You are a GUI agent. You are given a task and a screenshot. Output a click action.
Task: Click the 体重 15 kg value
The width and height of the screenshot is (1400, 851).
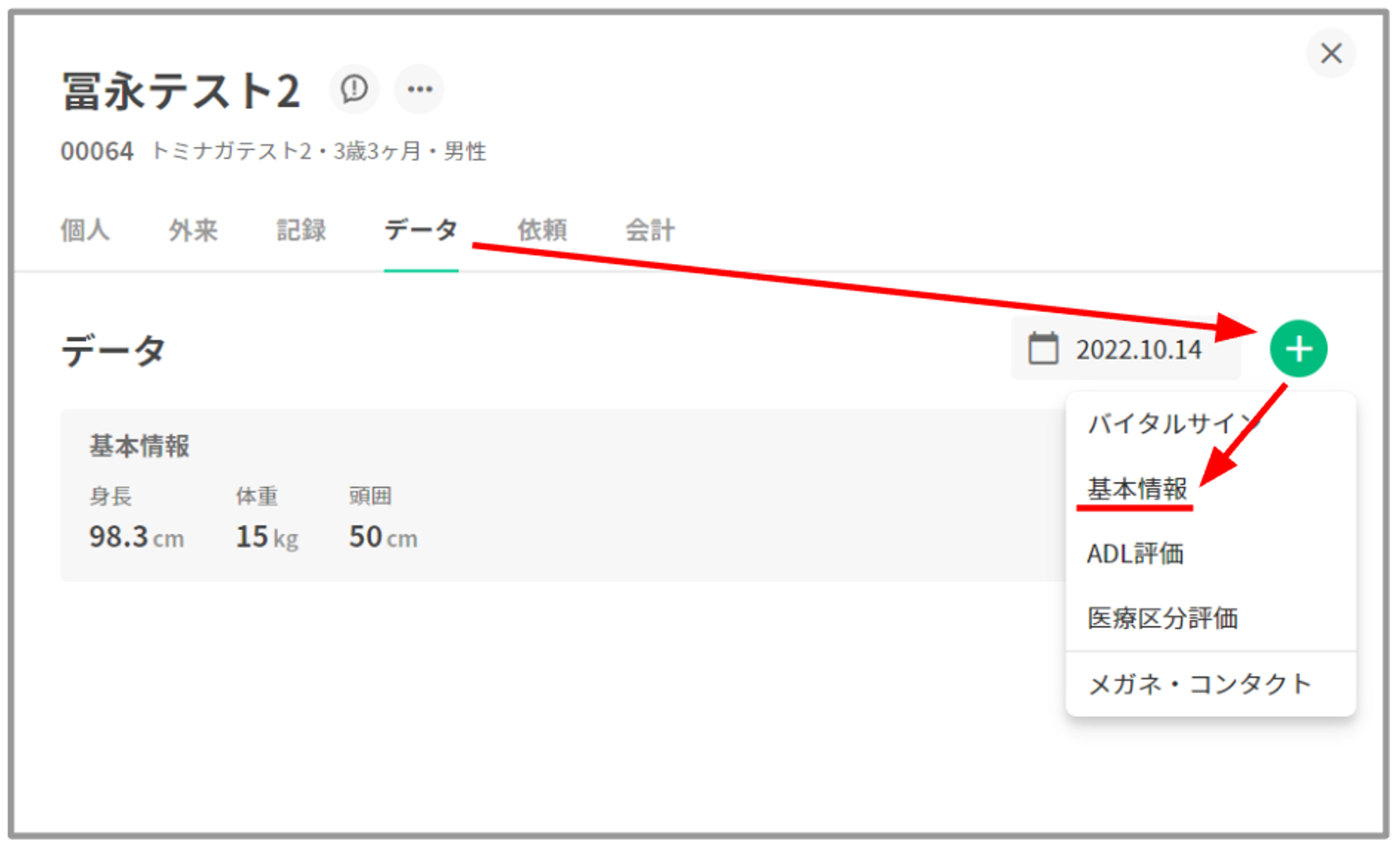pos(267,537)
